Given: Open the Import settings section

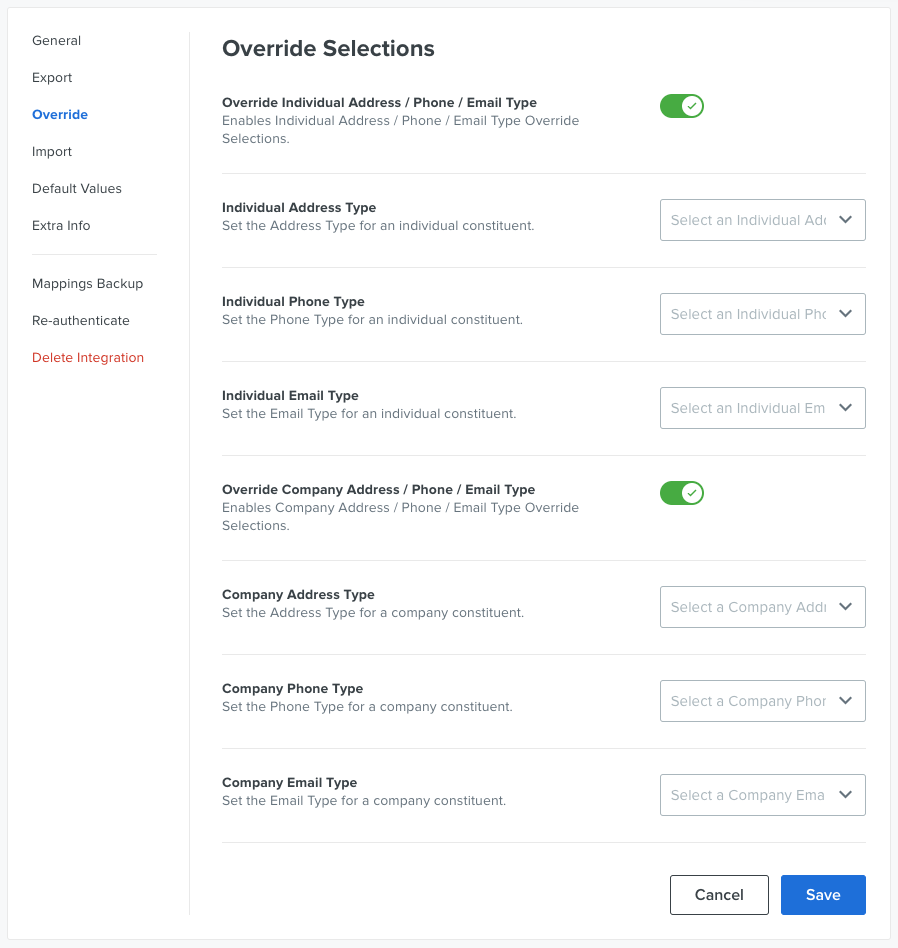Looking at the screenshot, I should pos(52,151).
